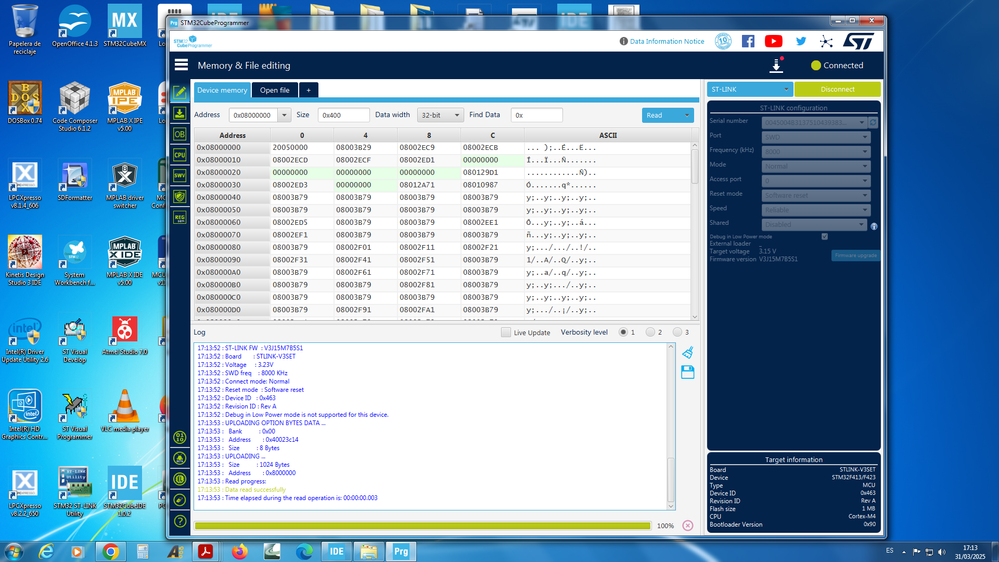Click the Size input field
The height and width of the screenshot is (562, 999).
[x=343, y=115]
